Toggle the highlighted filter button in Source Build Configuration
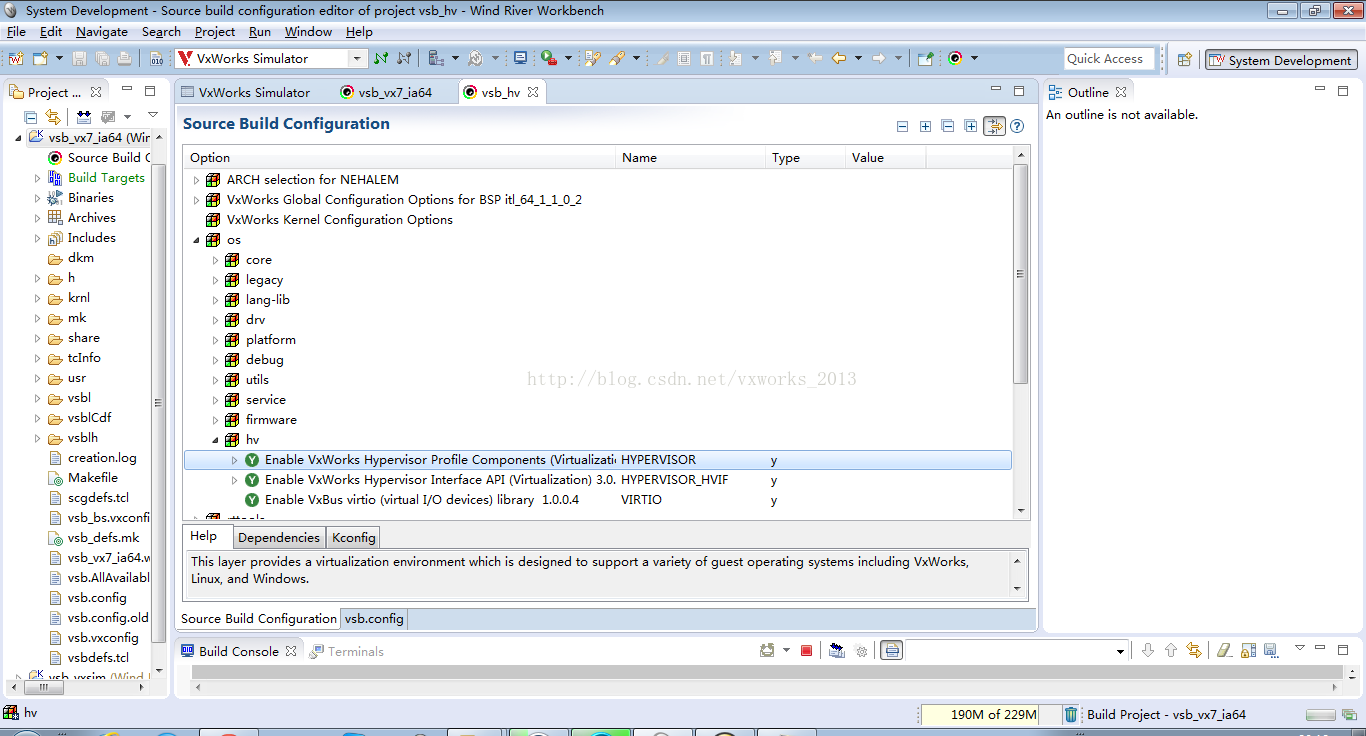Viewport: 1366px width, 736px height. coord(994,127)
